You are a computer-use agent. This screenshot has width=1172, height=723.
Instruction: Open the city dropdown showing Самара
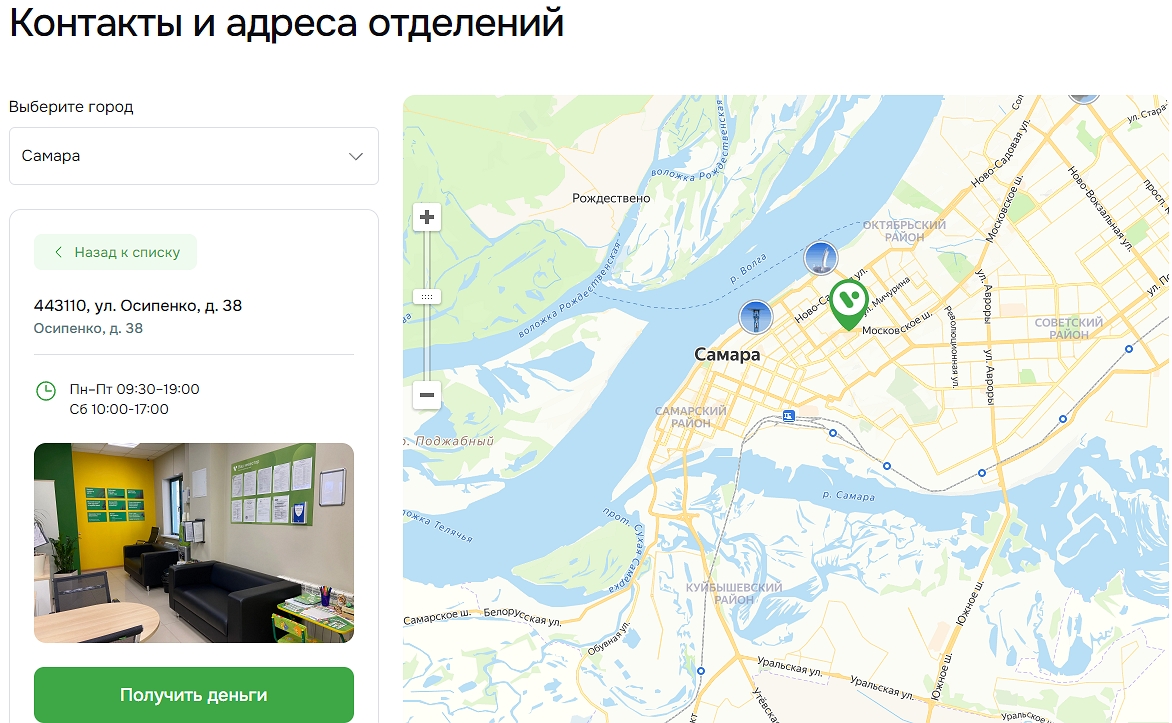click(194, 156)
